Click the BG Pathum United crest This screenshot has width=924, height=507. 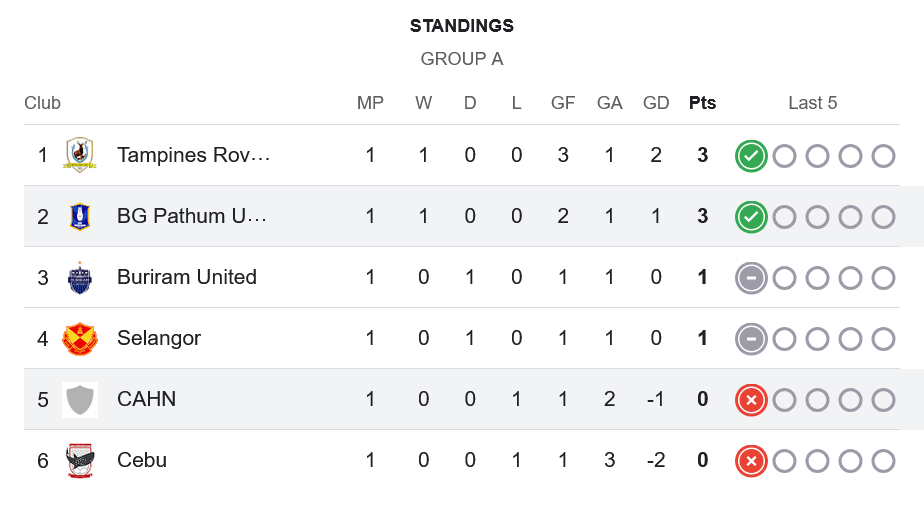(80, 216)
